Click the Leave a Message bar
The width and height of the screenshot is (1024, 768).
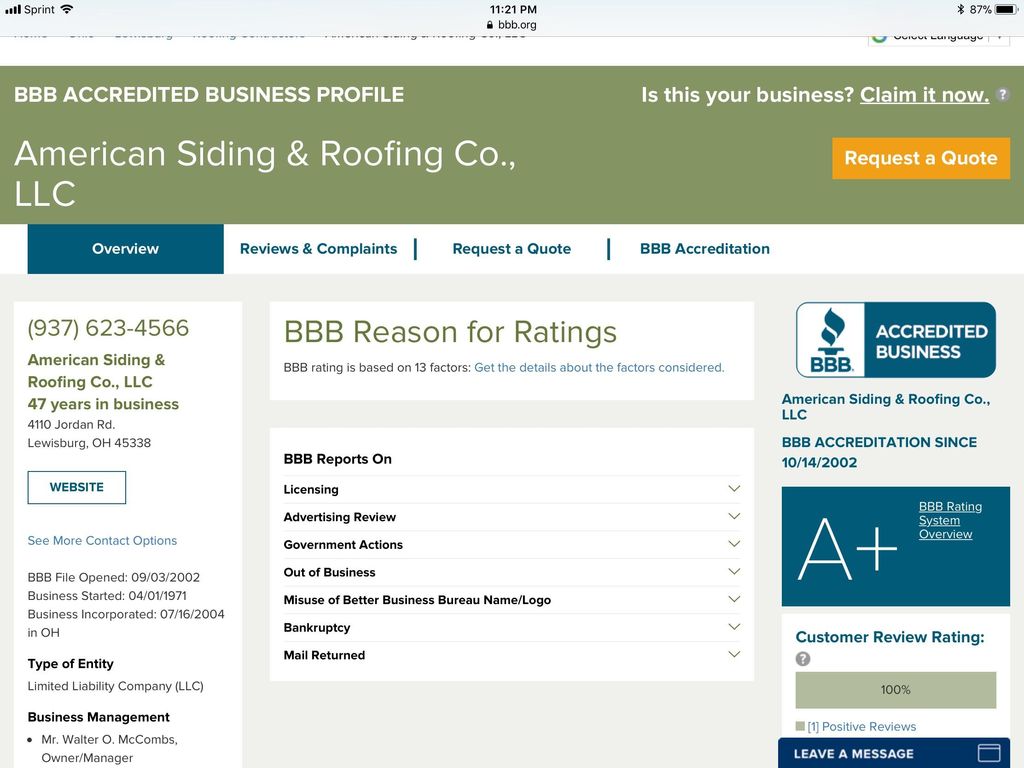[x=894, y=753]
